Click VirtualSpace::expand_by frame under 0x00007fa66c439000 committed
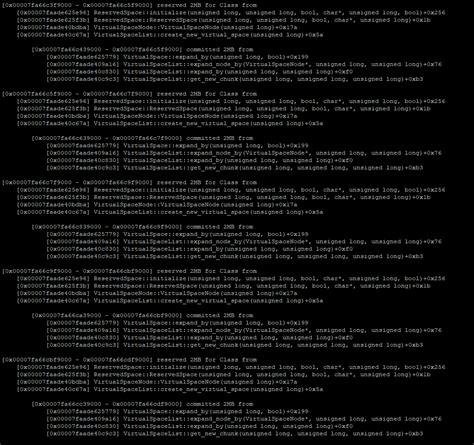 tap(177, 57)
